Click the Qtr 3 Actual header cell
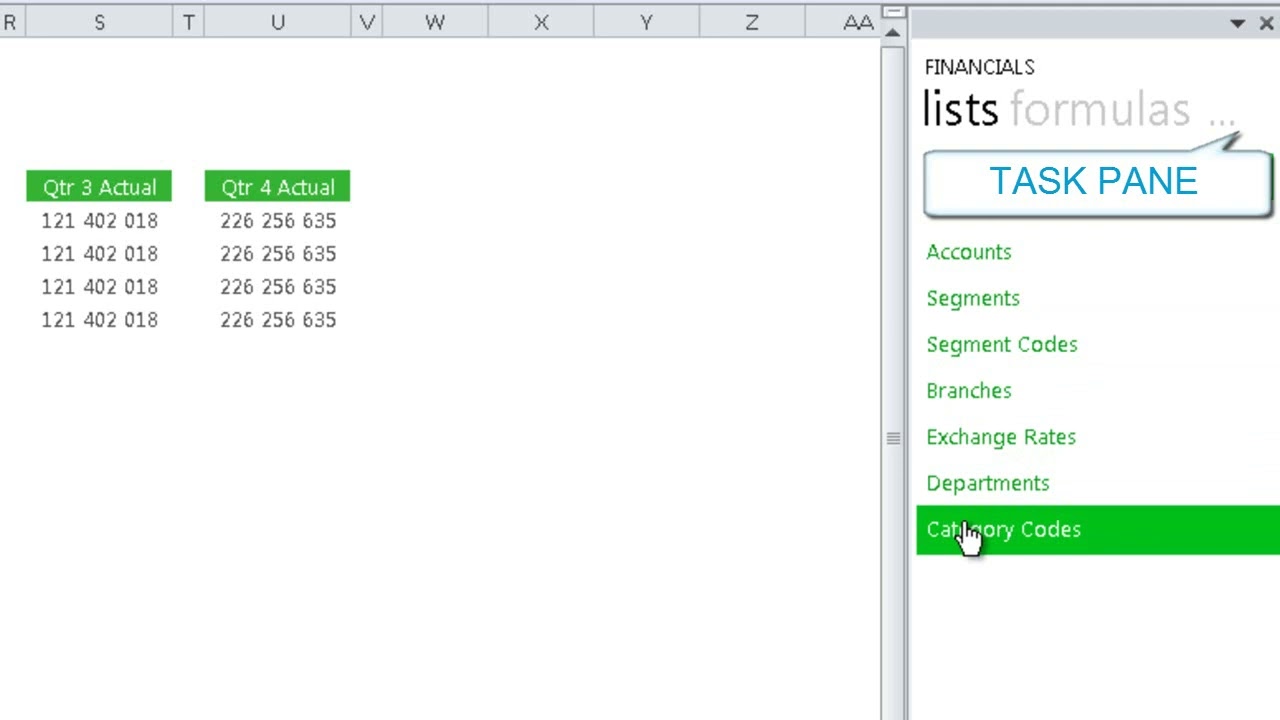 click(99, 187)
